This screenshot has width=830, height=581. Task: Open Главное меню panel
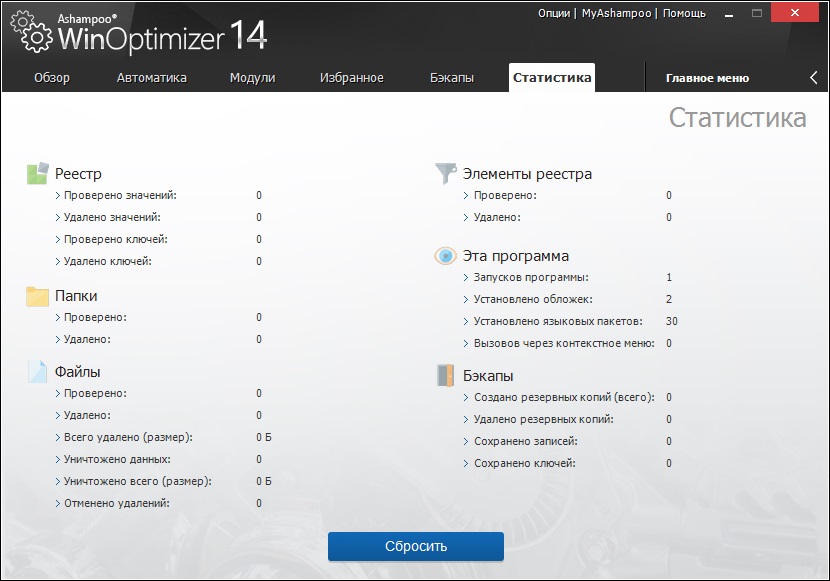click(707, 78)
